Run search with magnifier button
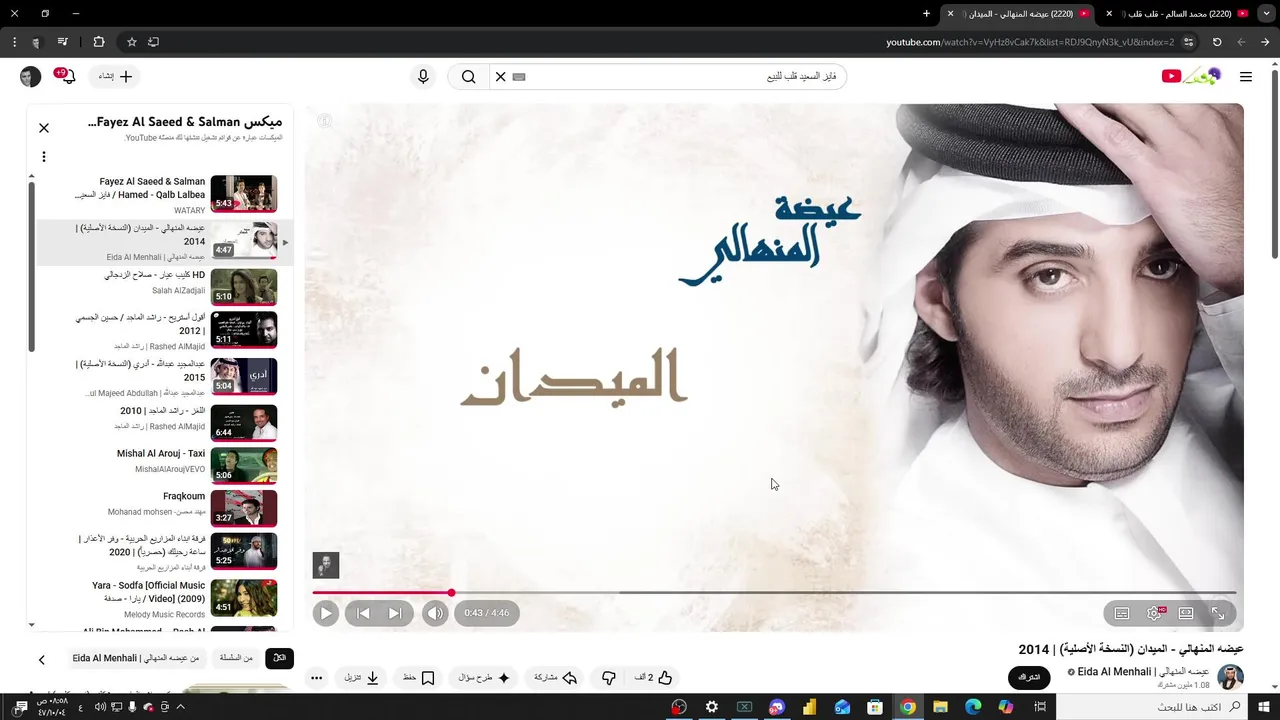This screenshot has width=1280, height=720. coord(468,76)
